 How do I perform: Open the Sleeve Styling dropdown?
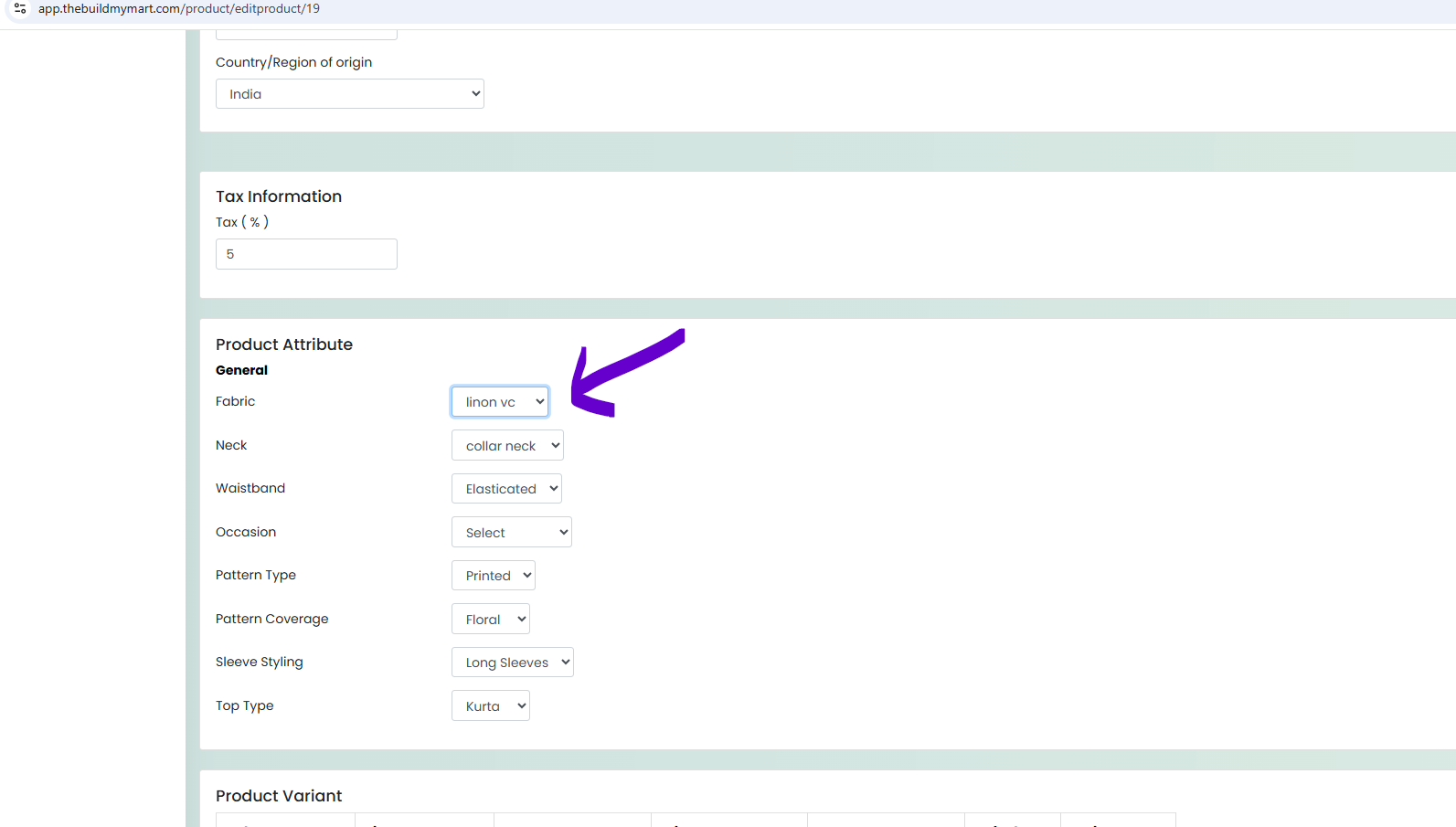(x=513, y=663)
